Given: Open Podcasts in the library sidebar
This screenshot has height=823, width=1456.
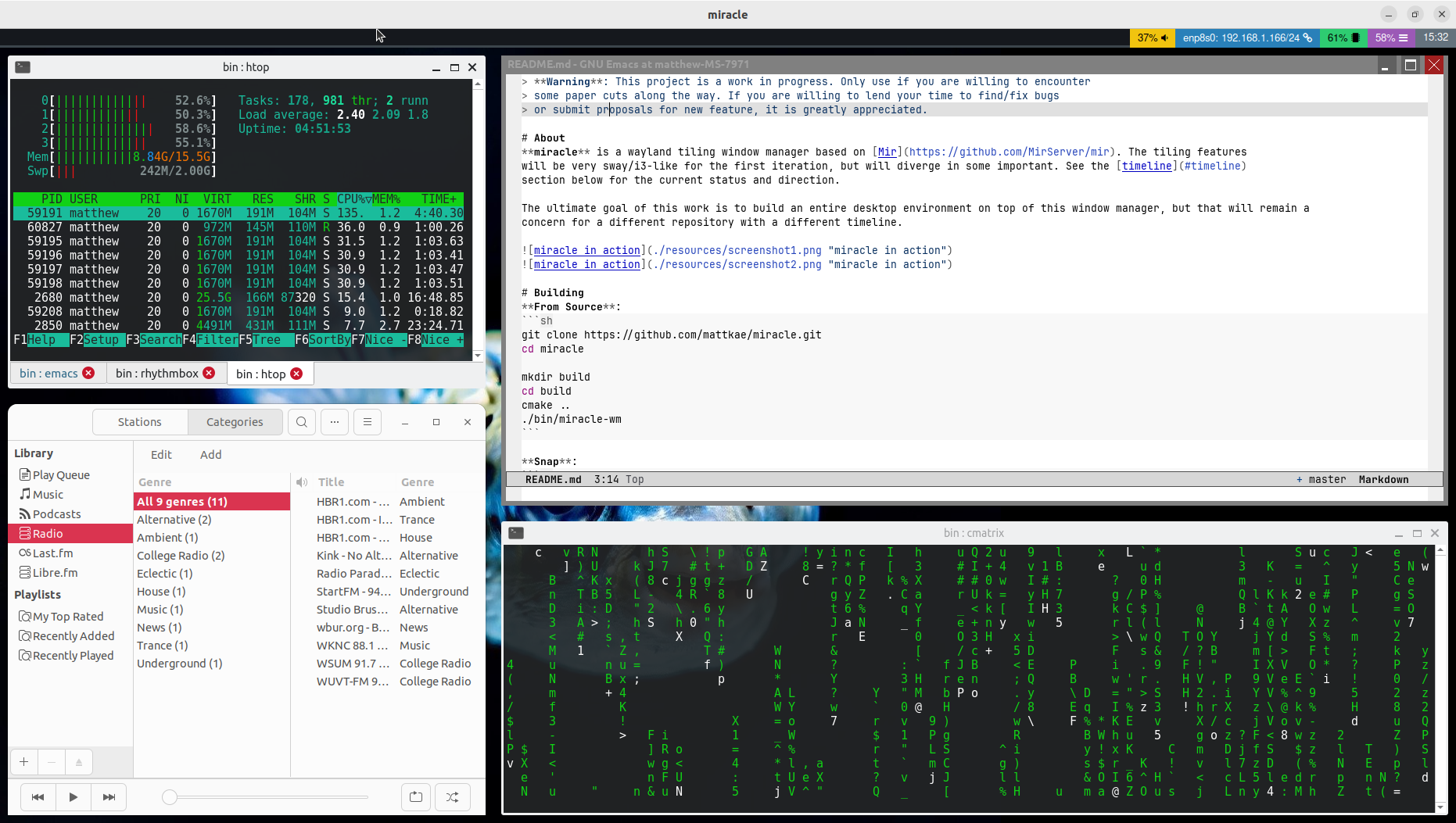Looking at the screenshot, I should point(56,514).
